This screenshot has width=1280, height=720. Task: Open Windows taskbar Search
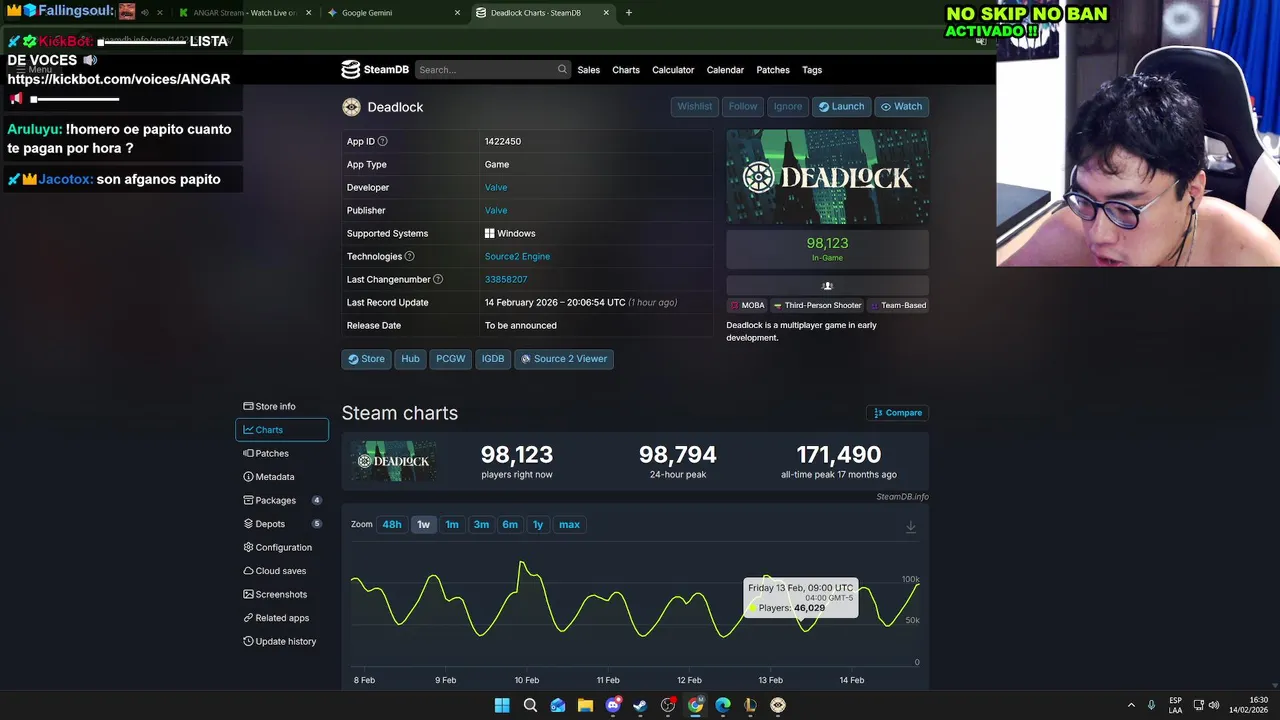pyautogui.click(x=530, y=705)
